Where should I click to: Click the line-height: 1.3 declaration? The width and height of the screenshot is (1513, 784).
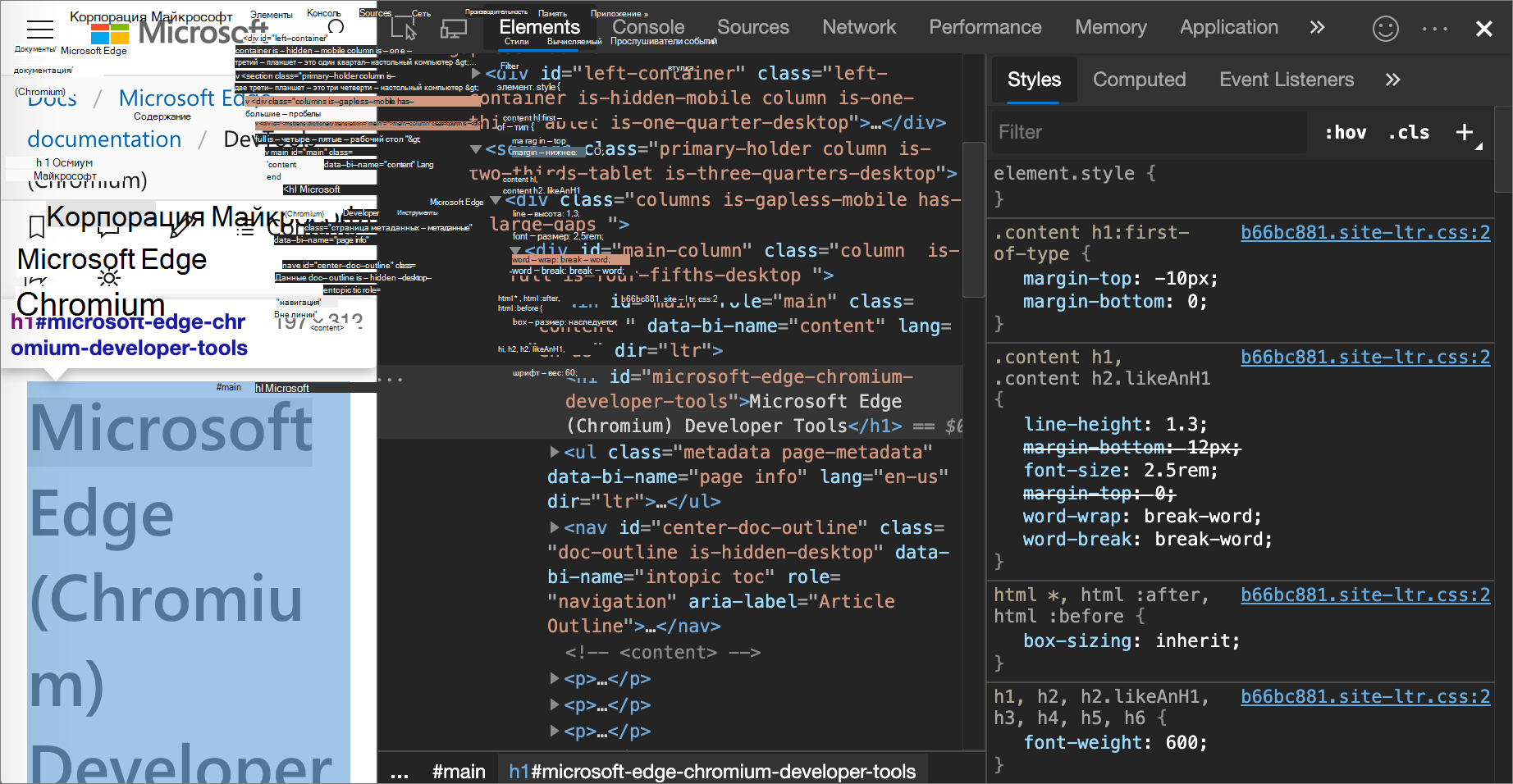tap(1116, 424)
